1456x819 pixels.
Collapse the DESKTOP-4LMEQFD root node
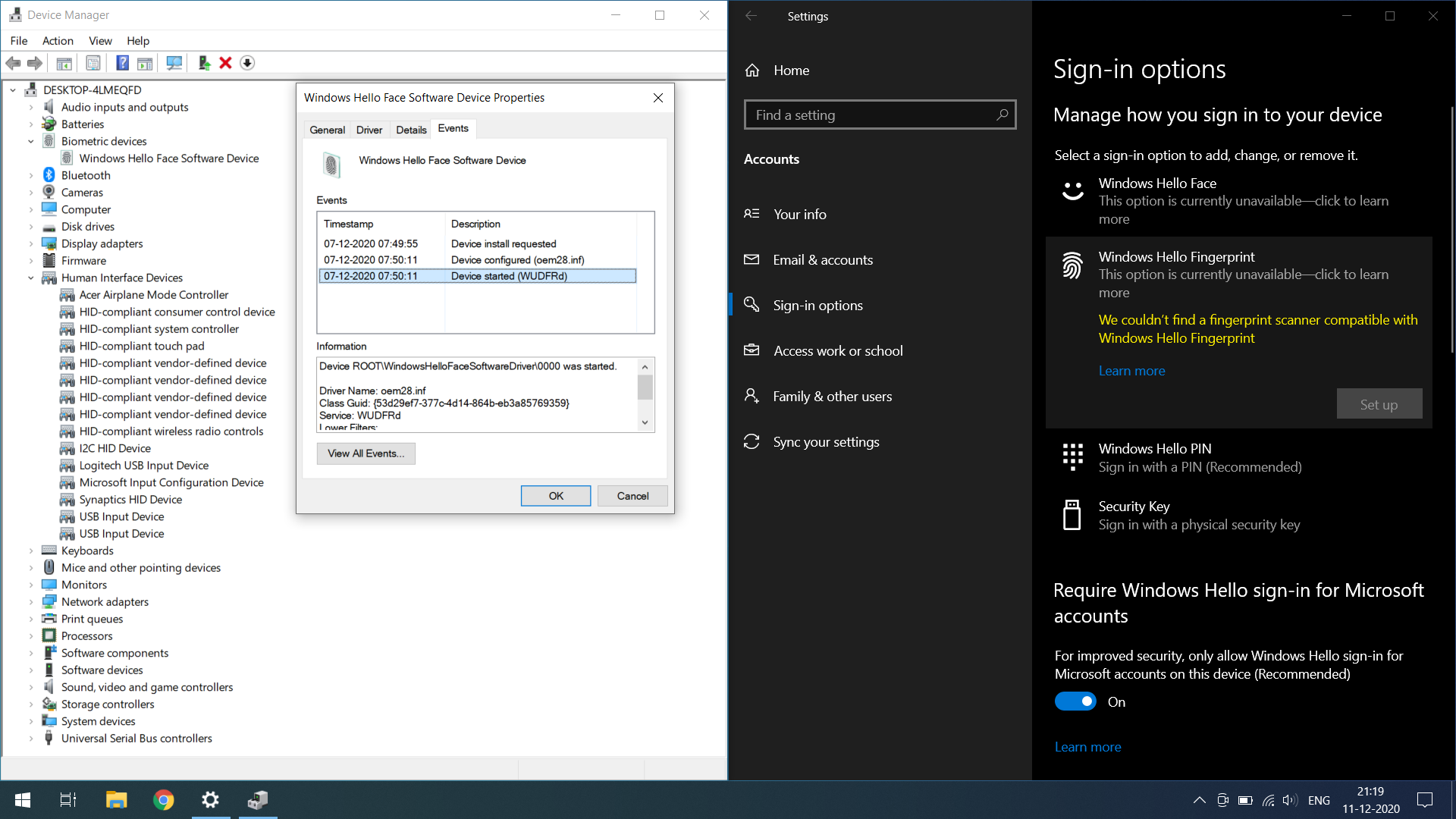coord(13,90)
